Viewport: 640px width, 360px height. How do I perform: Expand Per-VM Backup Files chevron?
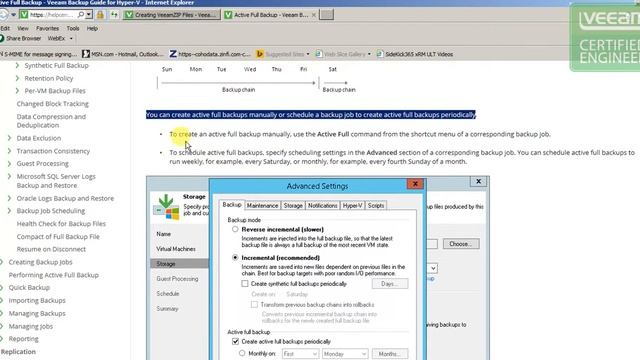click(x=17, y=91)
